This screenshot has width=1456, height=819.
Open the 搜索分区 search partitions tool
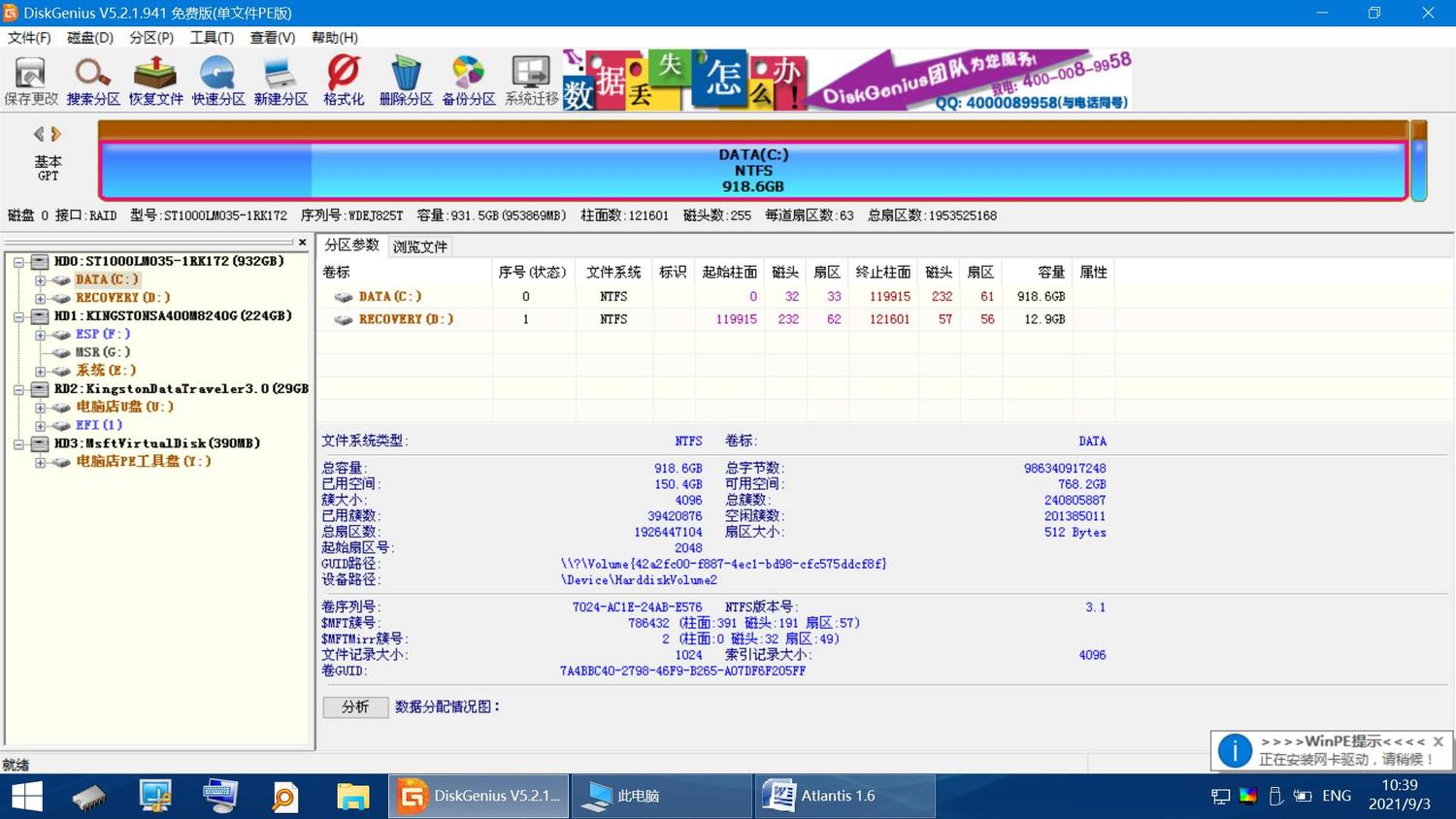pos(93,80)
